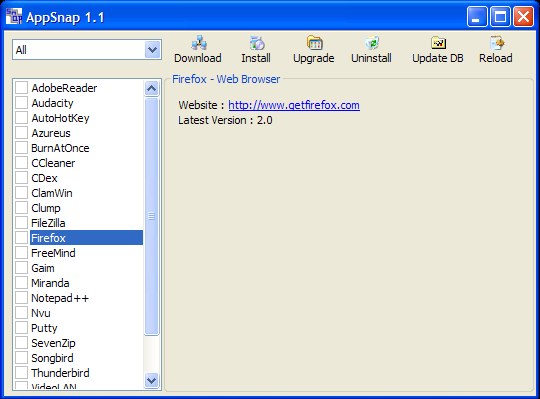Toggle the ClamWin checkbox
This screenshot has width=540, height=399.
[x=21, y=192]
